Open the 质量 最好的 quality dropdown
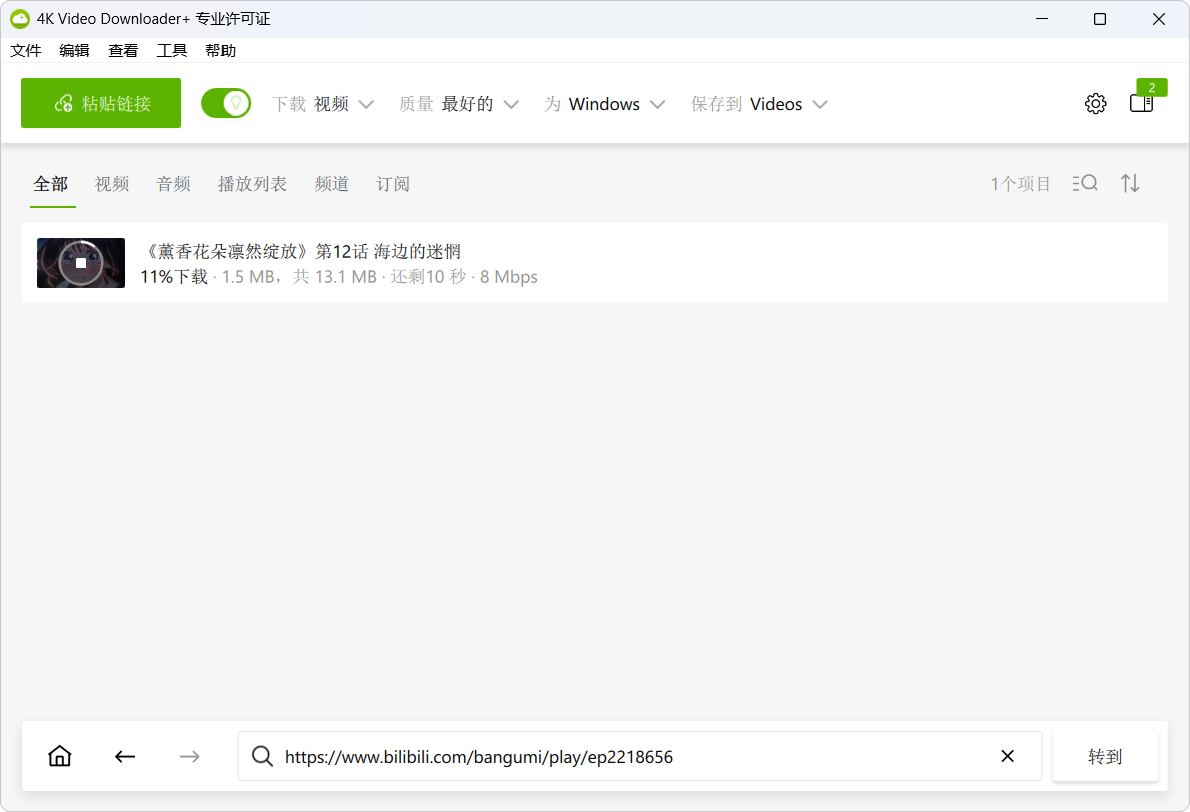Screen dimensions: 1190x812 pos(459,104)
